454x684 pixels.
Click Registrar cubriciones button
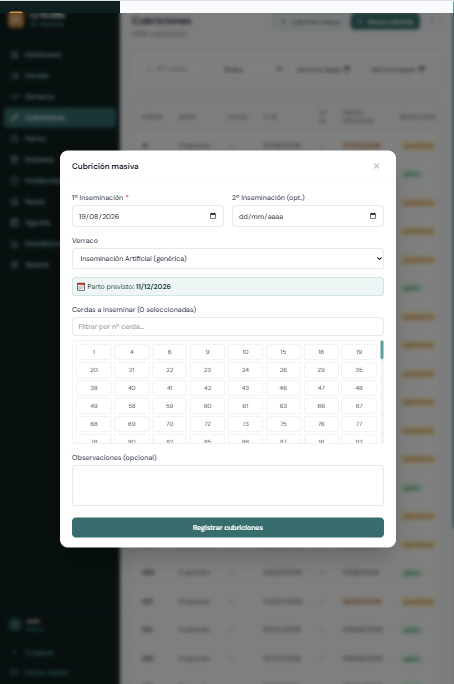pos(228,527)
